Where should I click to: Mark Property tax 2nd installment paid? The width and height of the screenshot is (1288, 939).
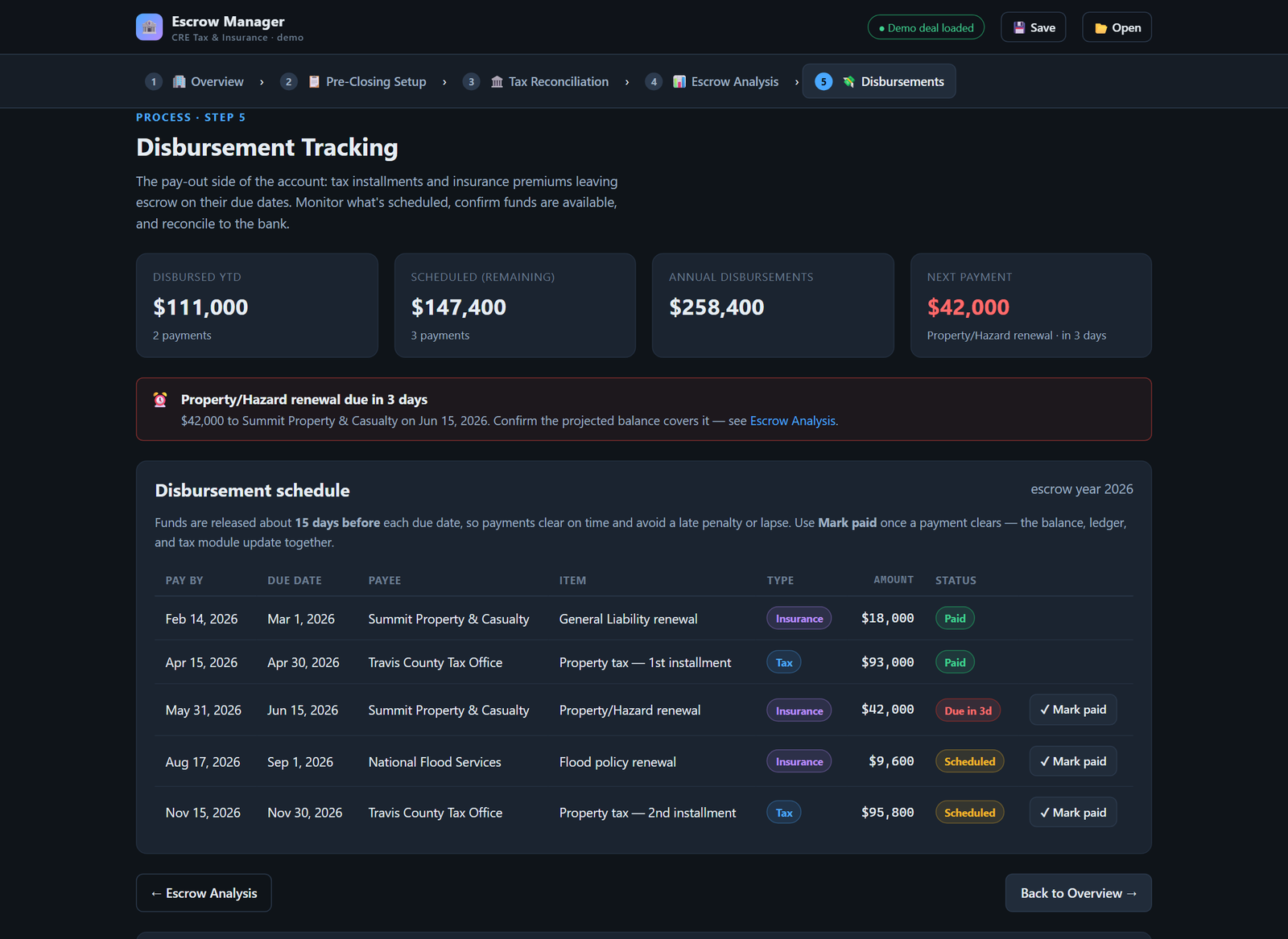(1073, 813)
